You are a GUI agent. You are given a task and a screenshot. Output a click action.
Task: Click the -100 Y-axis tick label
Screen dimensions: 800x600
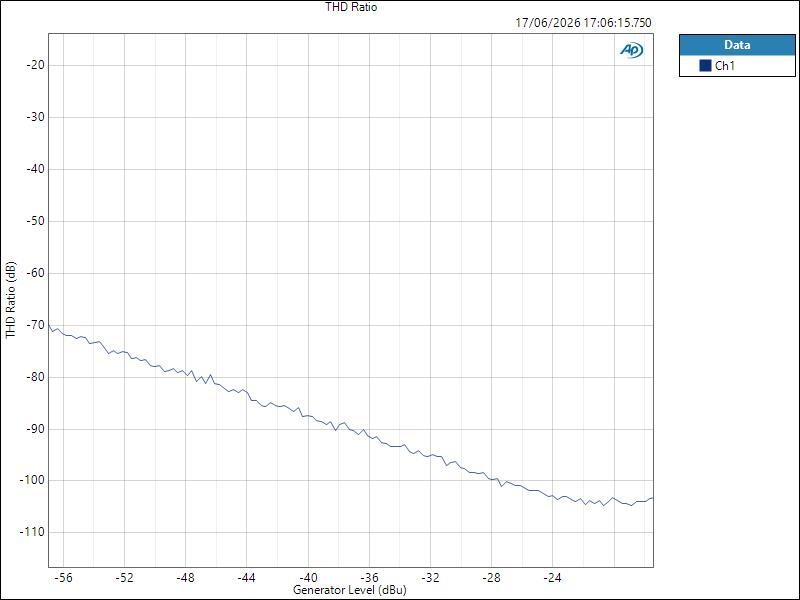33,480
